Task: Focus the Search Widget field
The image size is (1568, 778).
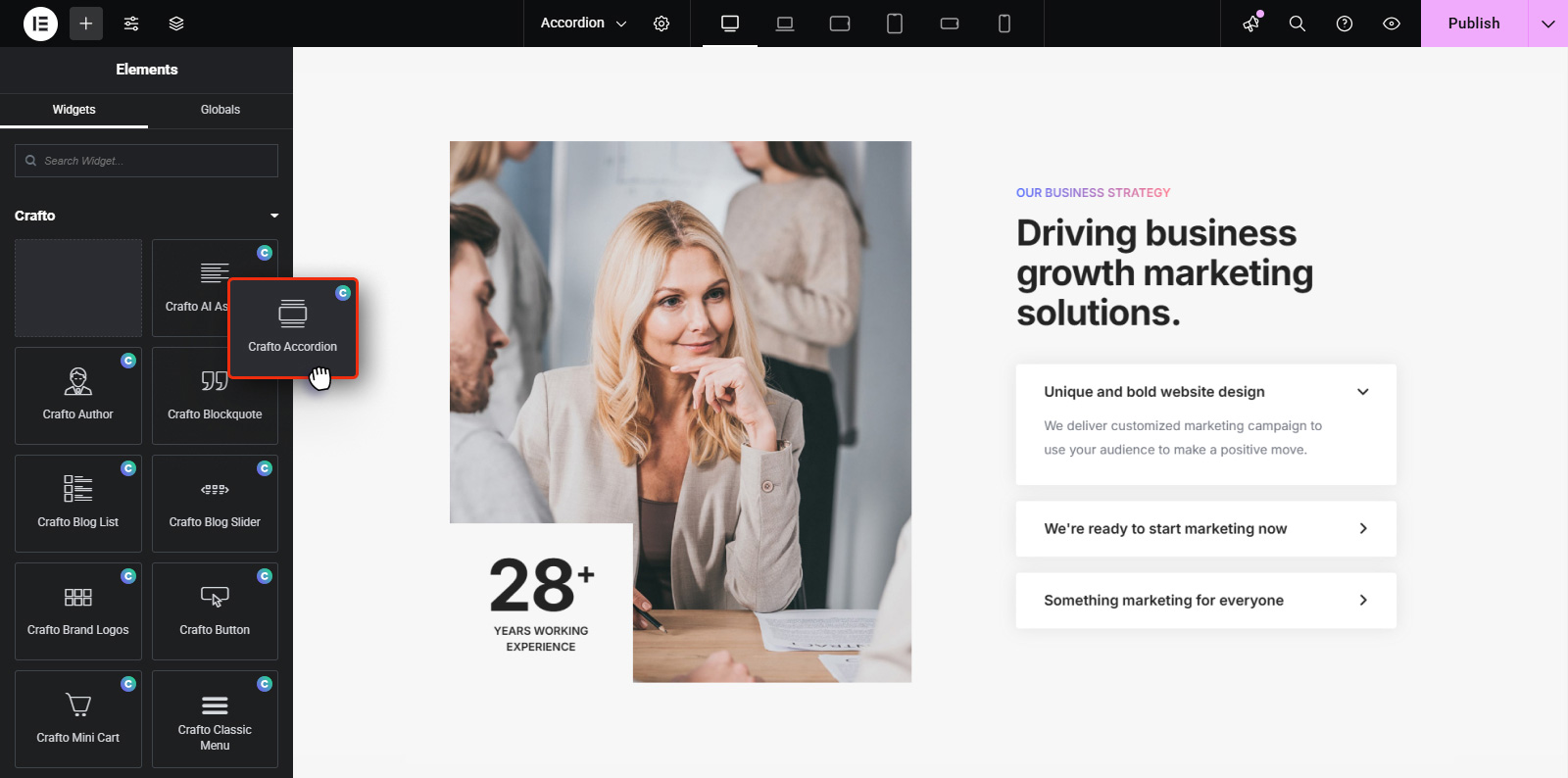Action: point(146,161)
